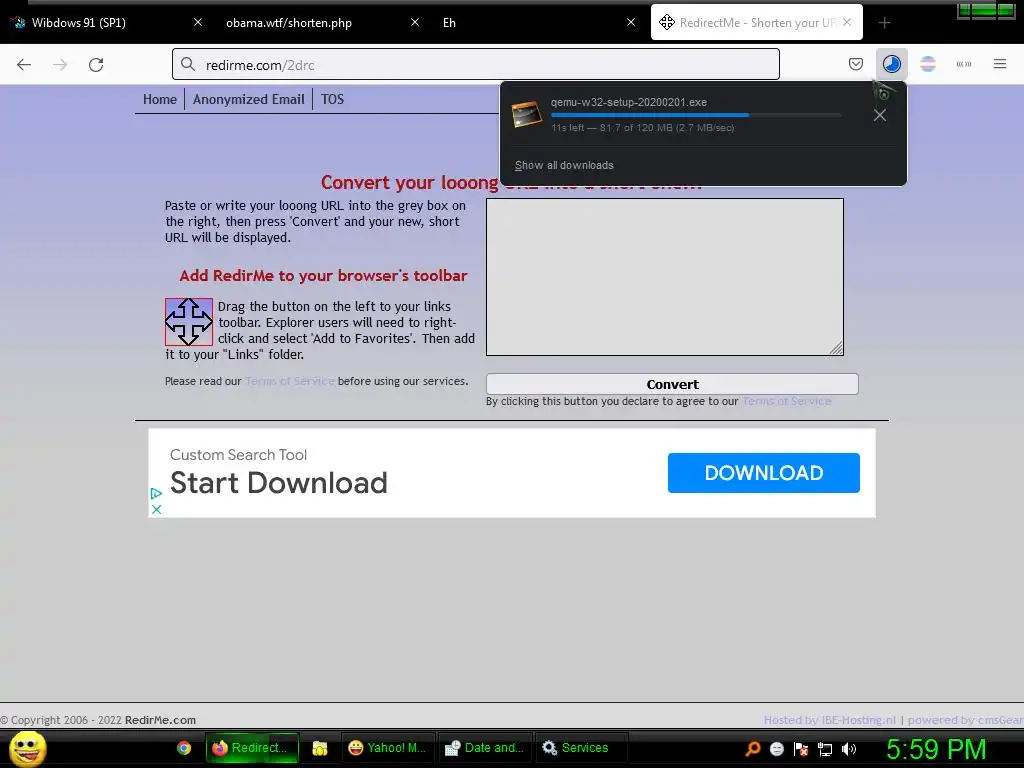Select the Redirect... Firefox taskbar button
The width and height of the screenshot is (1024, 768).
(x=252, y=748)
